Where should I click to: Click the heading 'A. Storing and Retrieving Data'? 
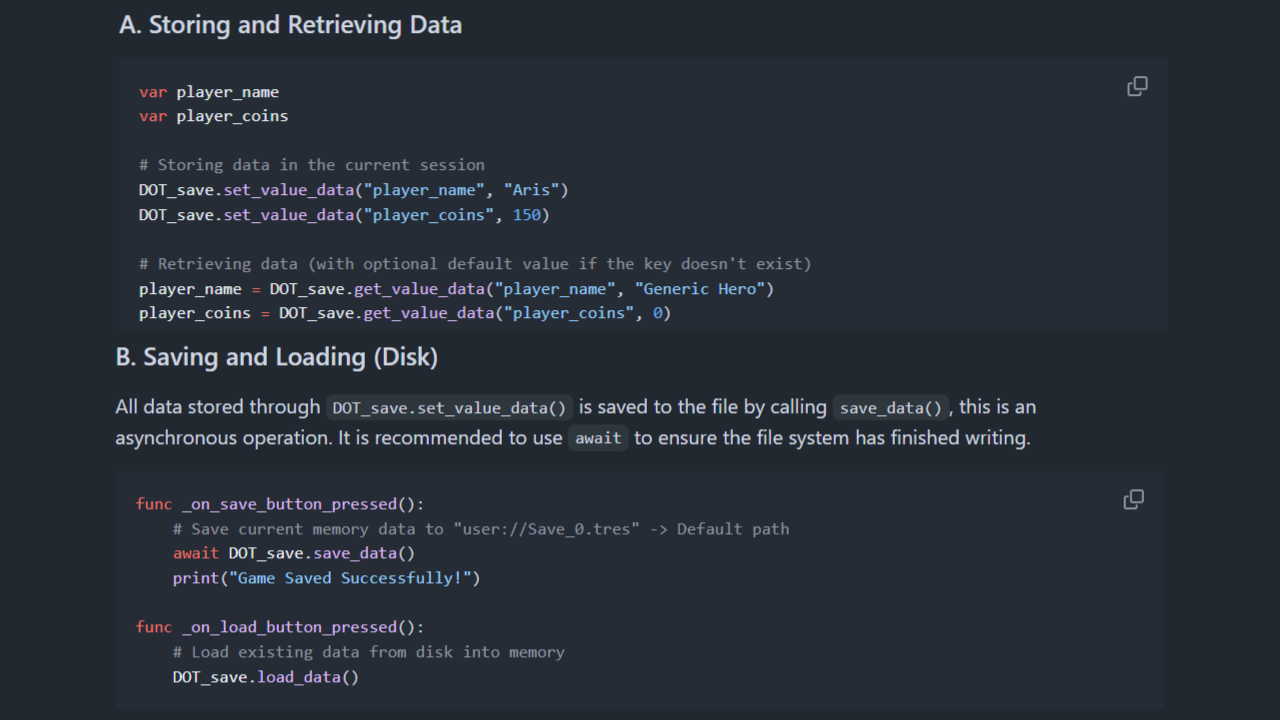pos(290,25)
